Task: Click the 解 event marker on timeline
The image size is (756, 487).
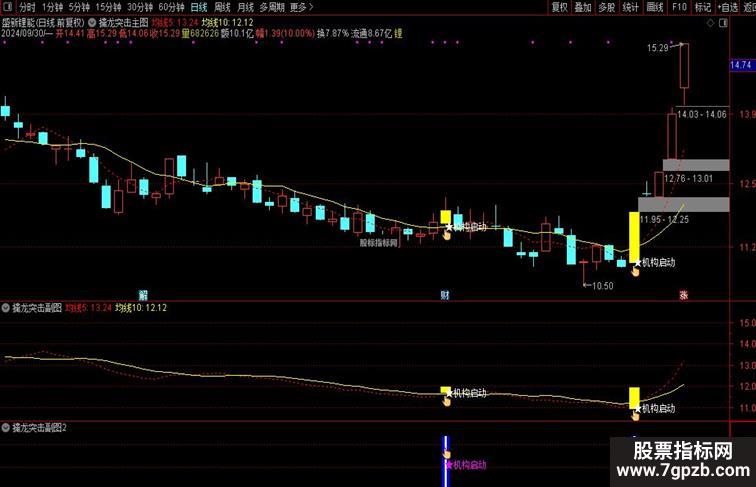Action: tap(143, 295)
